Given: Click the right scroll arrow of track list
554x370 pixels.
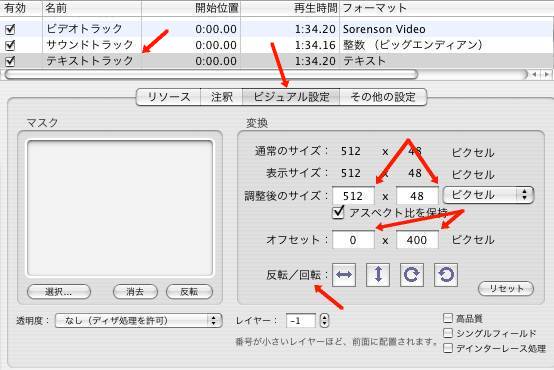Looking at the screenshot, I should point(547,74).
